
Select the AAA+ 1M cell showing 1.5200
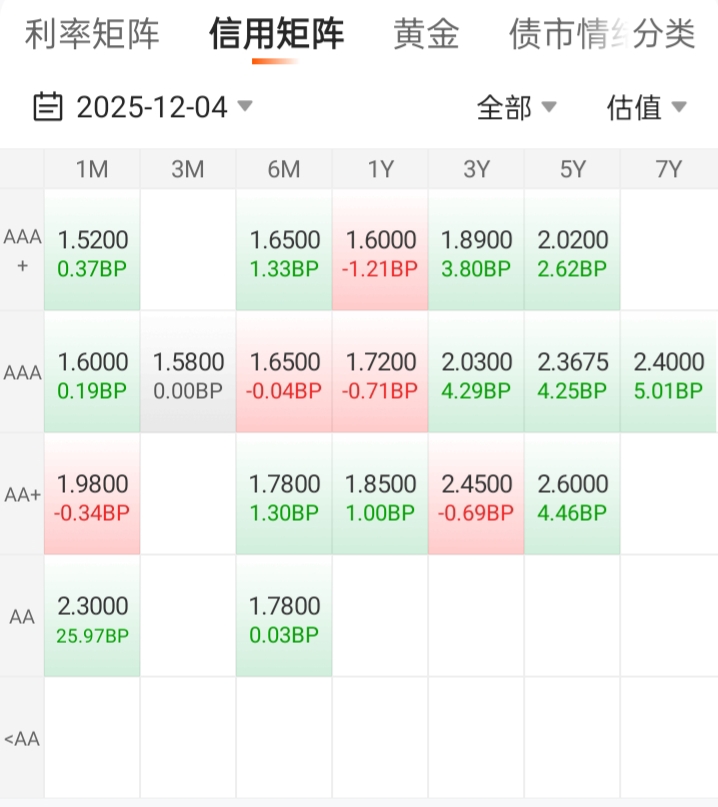coord(92,252)
